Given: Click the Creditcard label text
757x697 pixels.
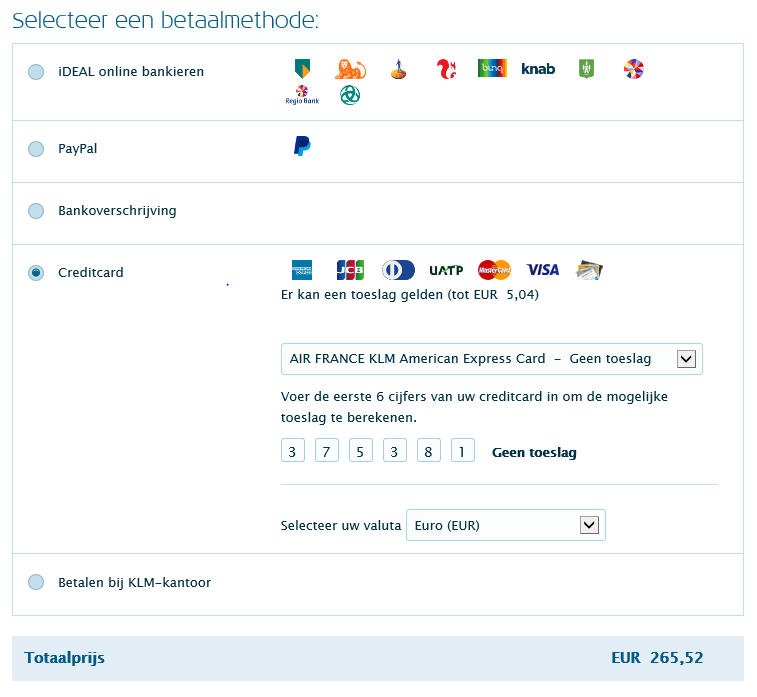Looking at the screenshot, I should tap(91, 273).
